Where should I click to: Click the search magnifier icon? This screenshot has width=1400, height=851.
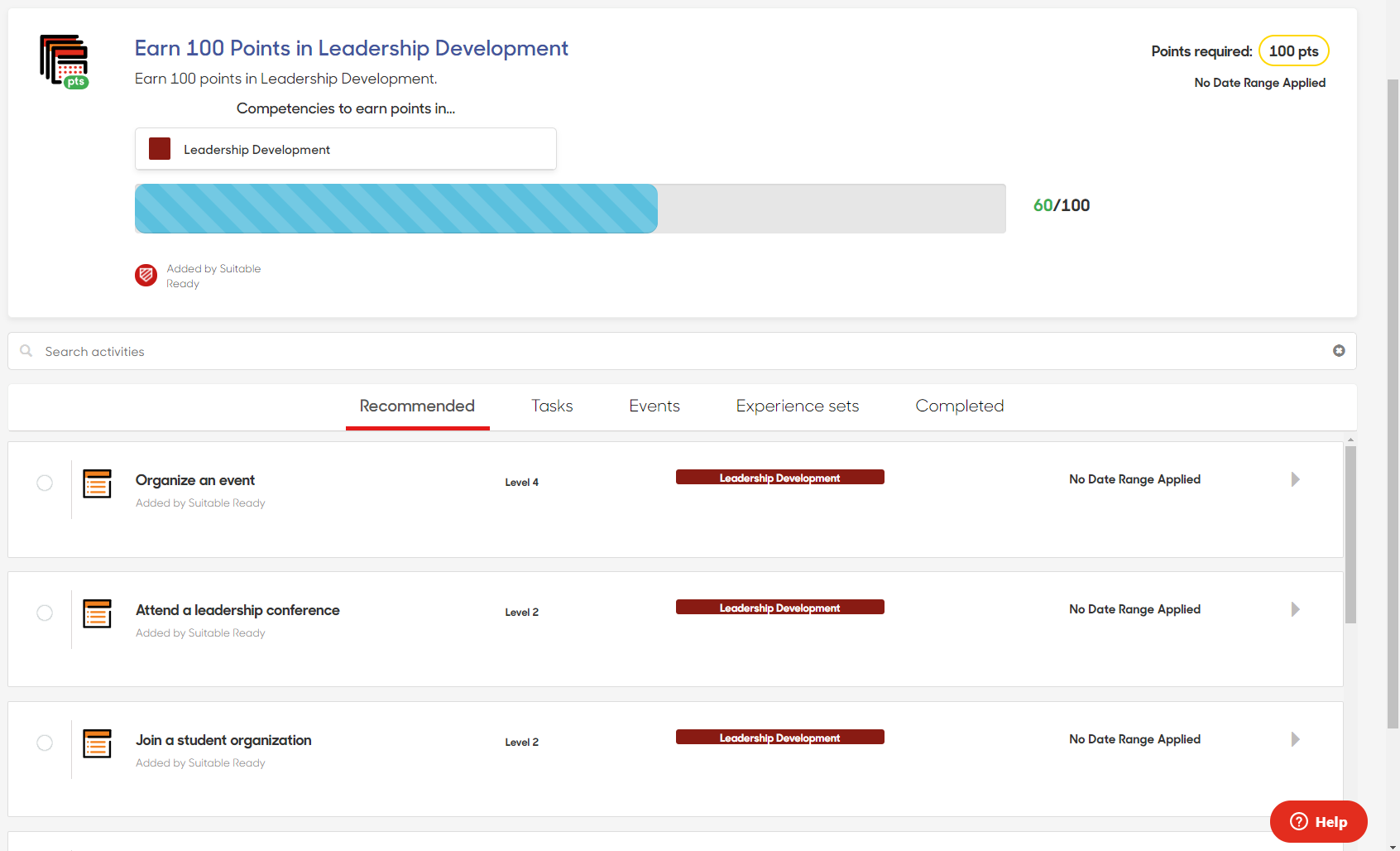tap(26, 351)
